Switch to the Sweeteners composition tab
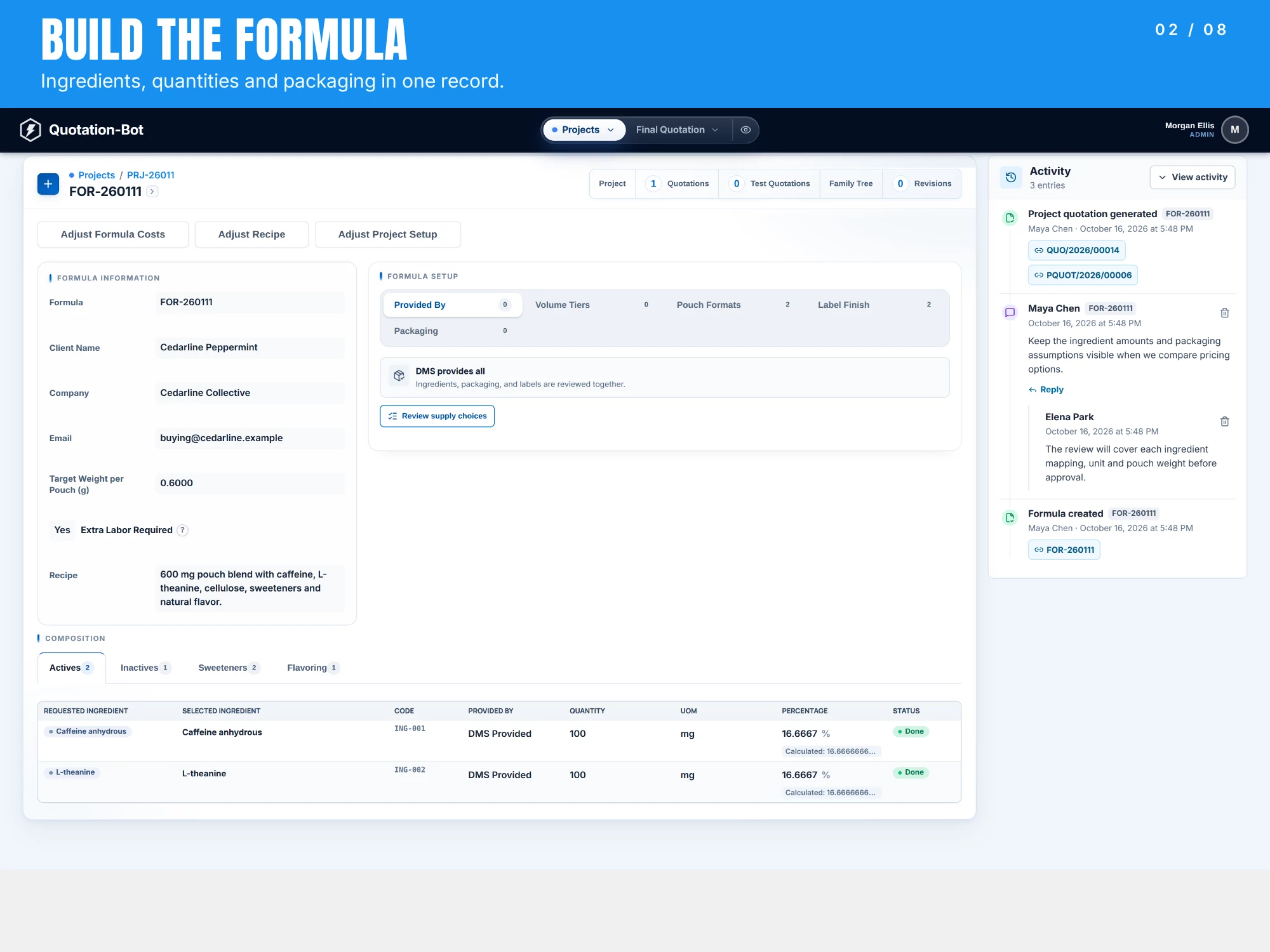The width and height of the screenshot is (1270, 952). point(229,668)
